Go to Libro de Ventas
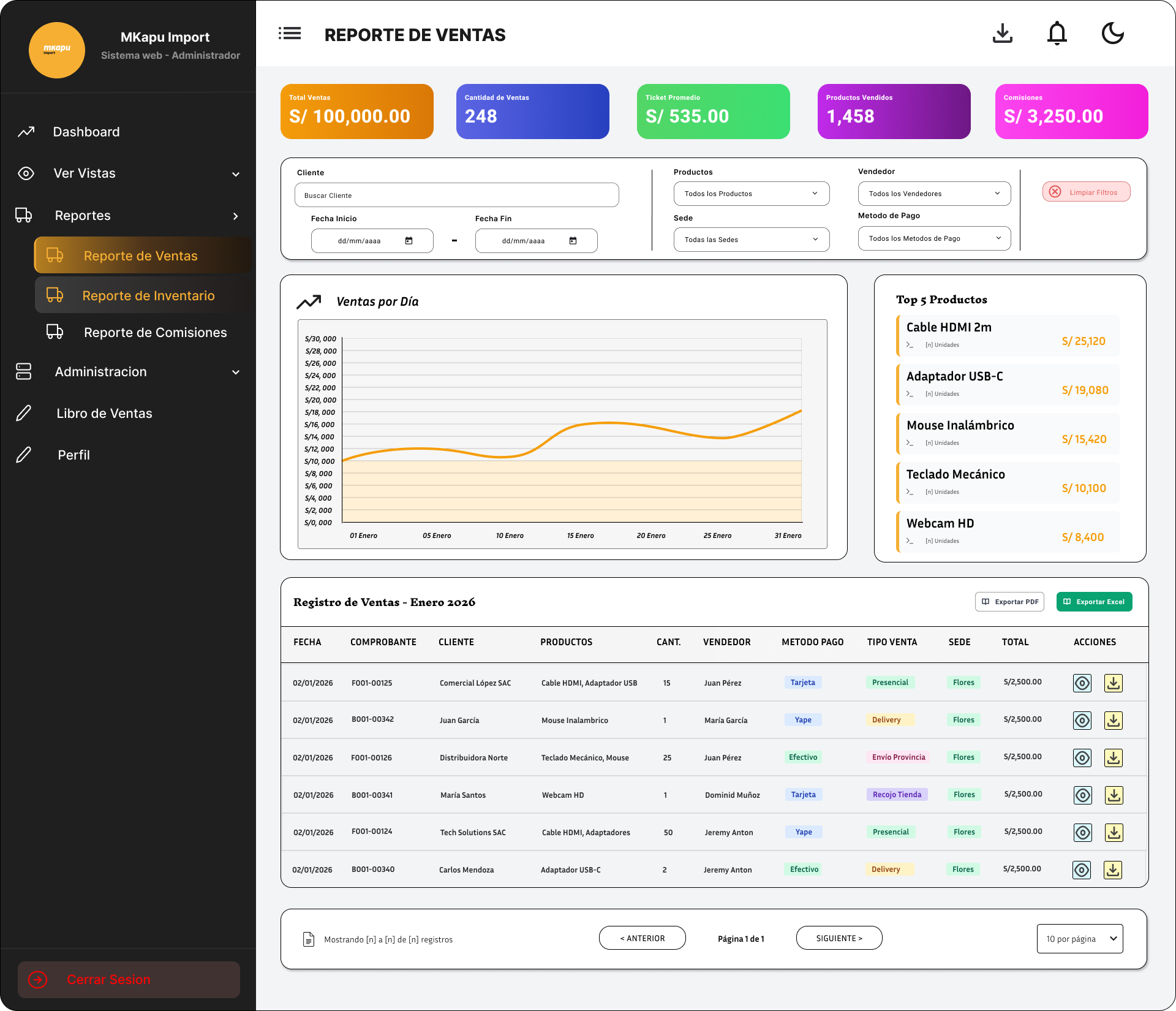Screen dimensions: 1176x1011 104,414
